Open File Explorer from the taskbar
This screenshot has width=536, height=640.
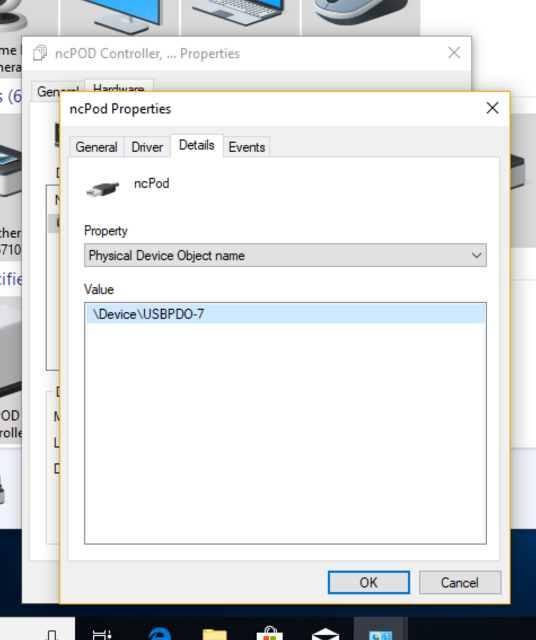tap(214, 633)
